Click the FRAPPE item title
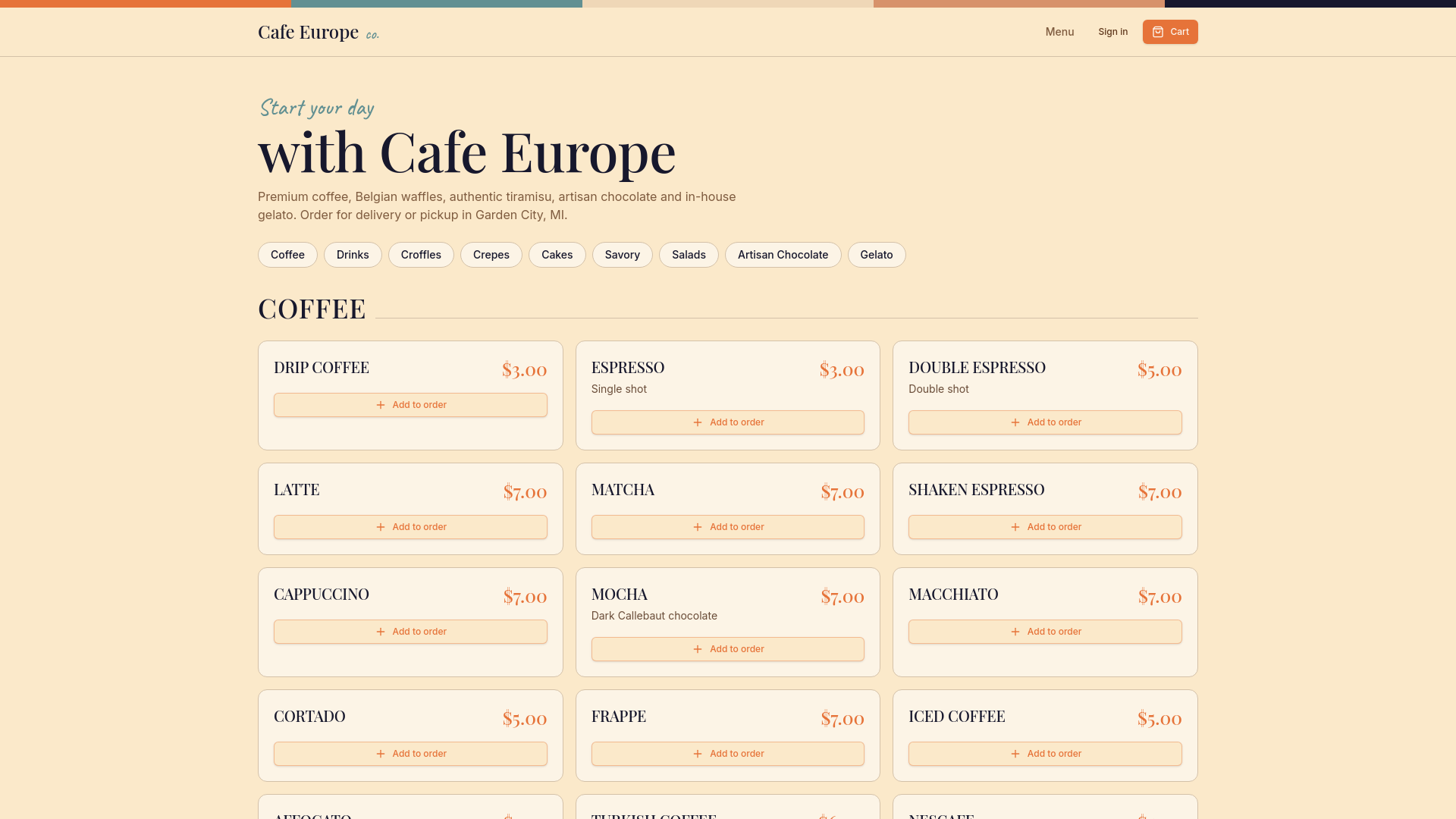Screen dimensions: 1456x819 tap(619, 717)
